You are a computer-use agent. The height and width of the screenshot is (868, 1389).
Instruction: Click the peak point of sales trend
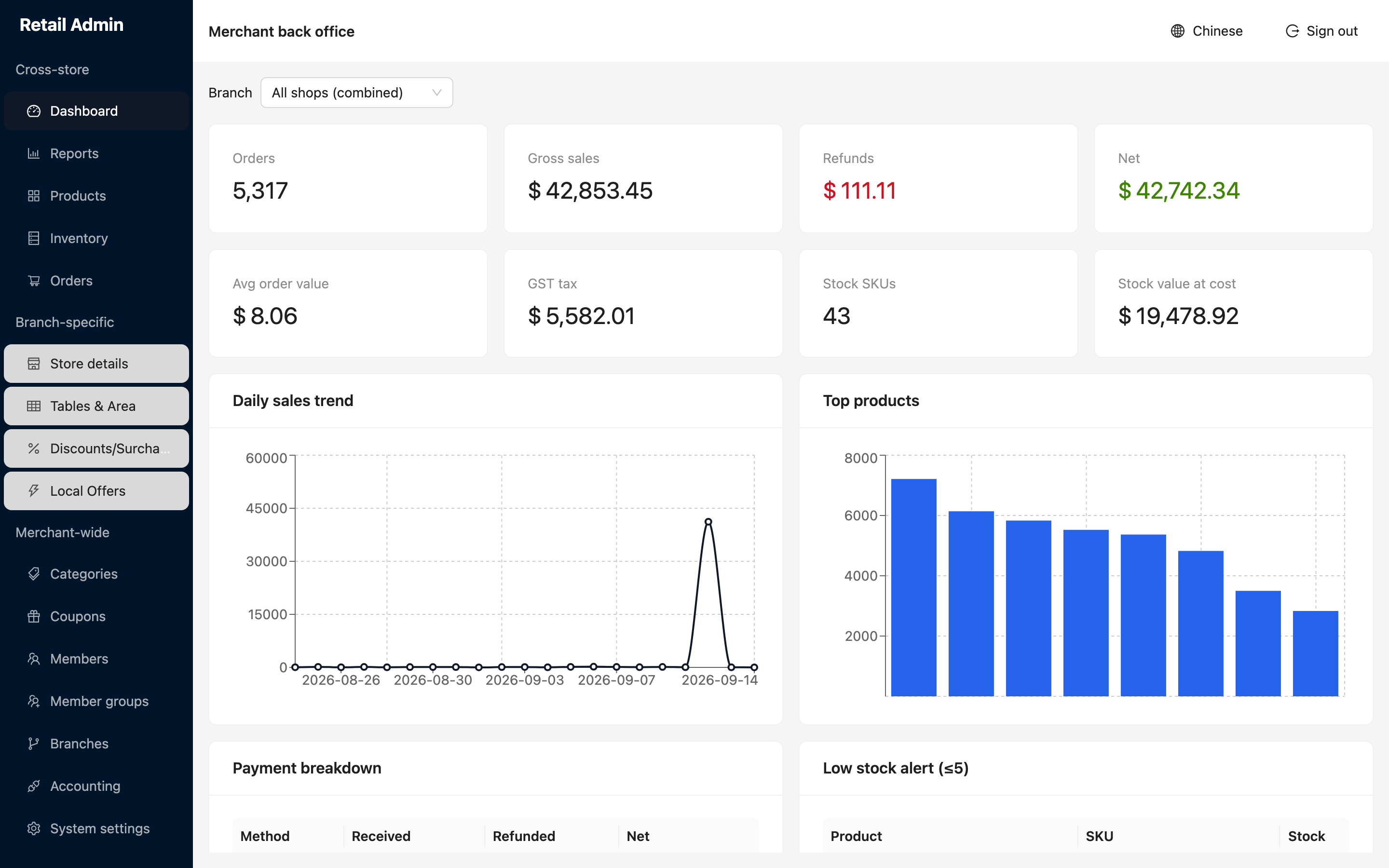pos(708,522)
